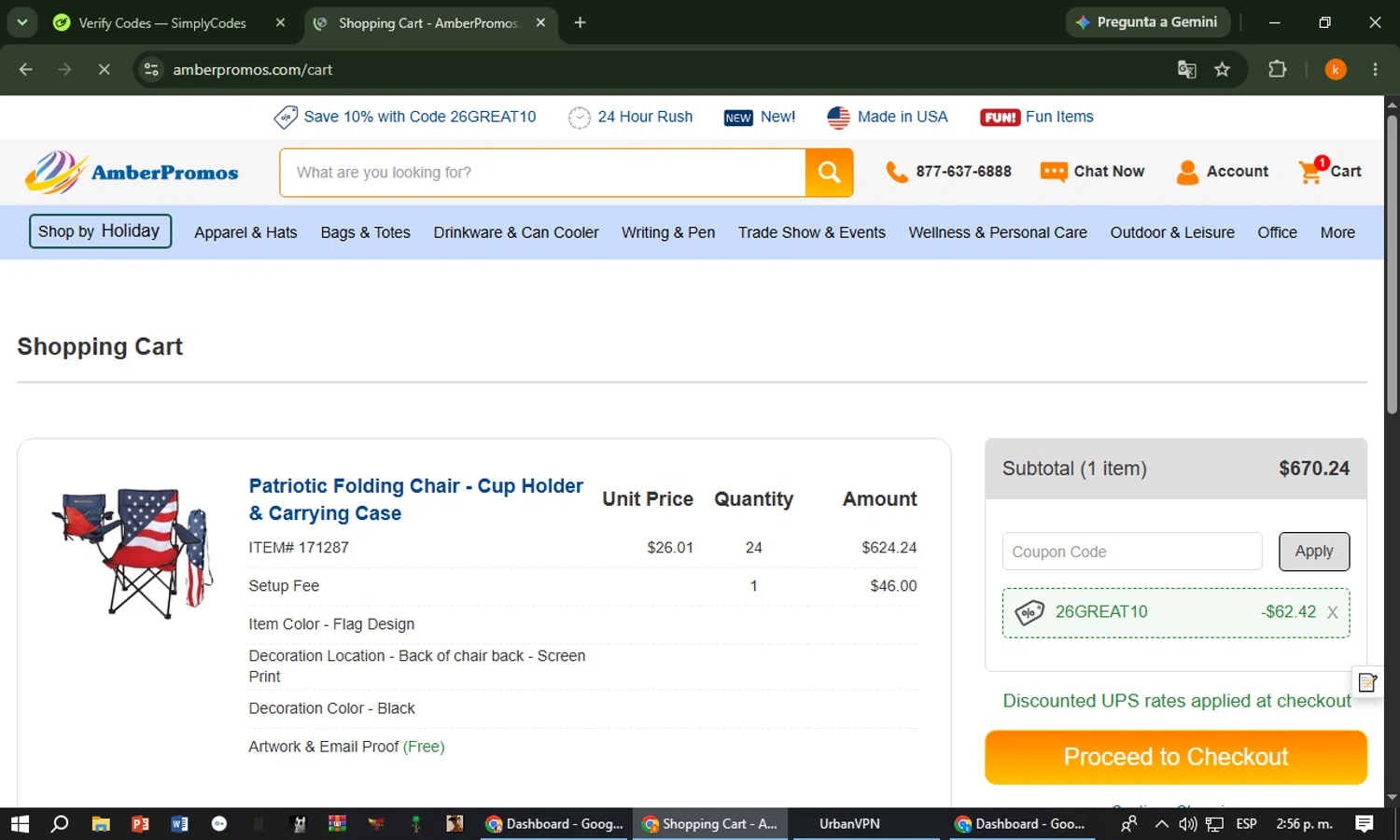
Task: Click the browser address bar URL
Action: [252, 69]
